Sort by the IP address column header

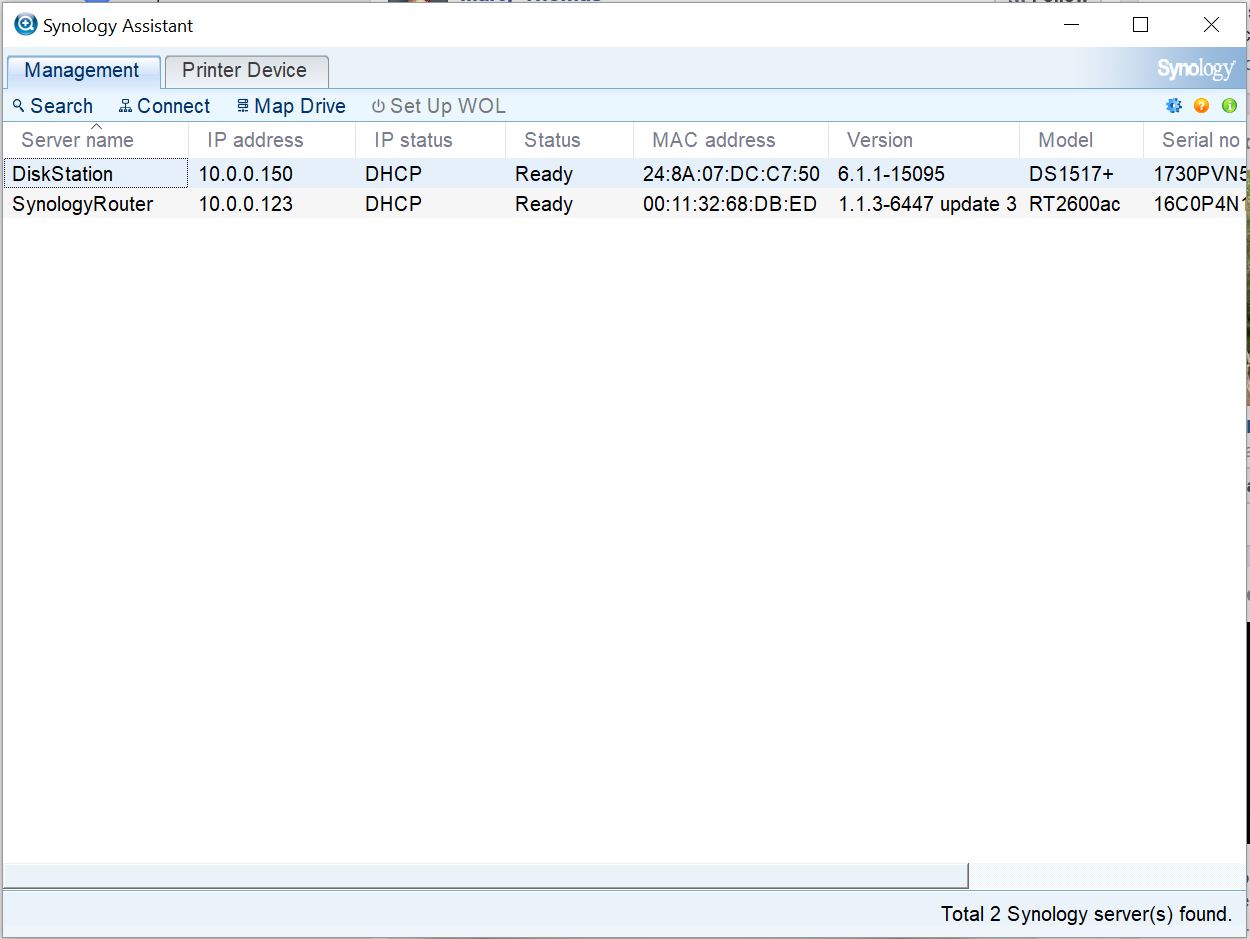(272, 140)
